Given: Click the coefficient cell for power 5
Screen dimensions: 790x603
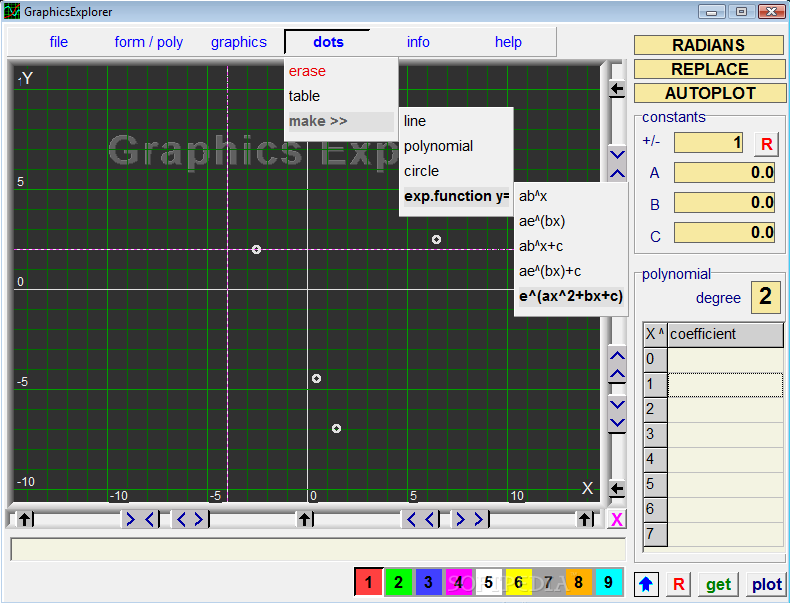Looking at the screenshot, I should pyautogui.click(x=726, y=485).
